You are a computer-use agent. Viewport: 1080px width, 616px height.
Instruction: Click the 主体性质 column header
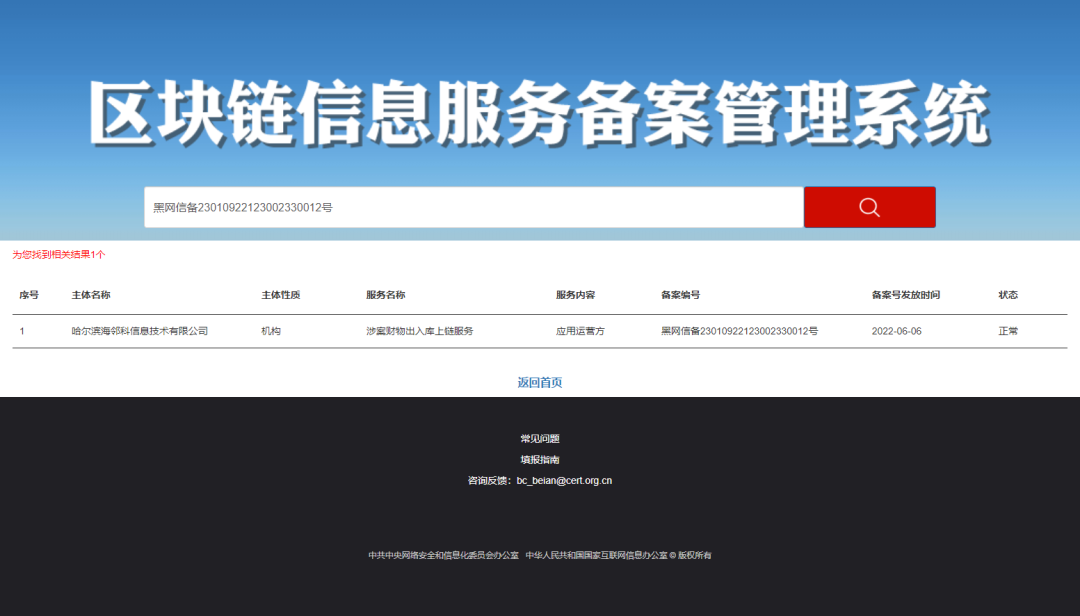tap(281, 295)
